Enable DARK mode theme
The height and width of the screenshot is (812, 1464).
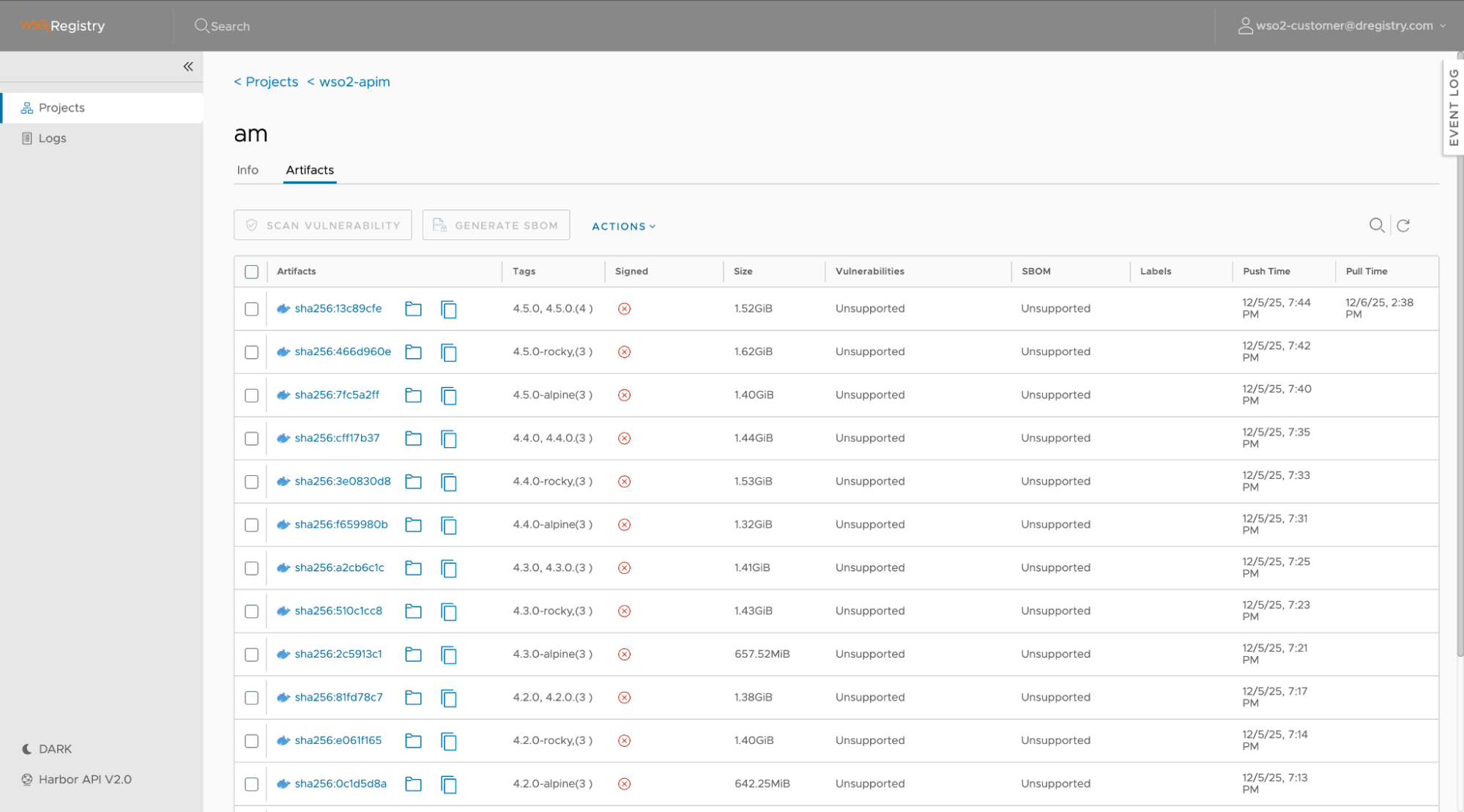pos(54,748)
